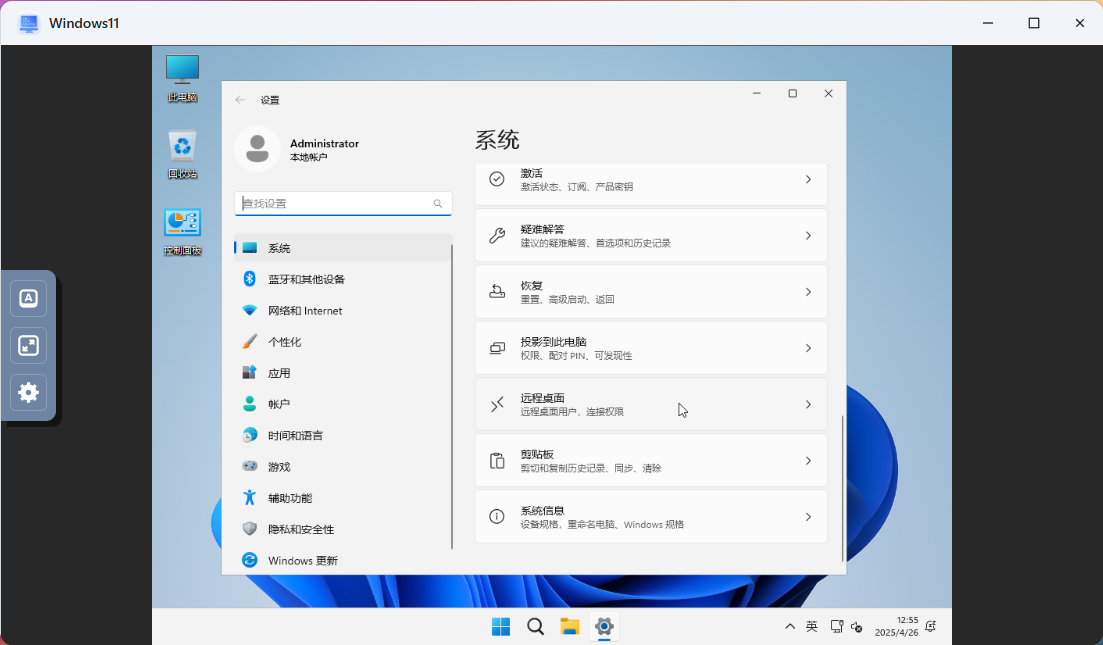Open 个性化 in sidebar
This screenshot has height=645, width=1103.
coord(343,342)
